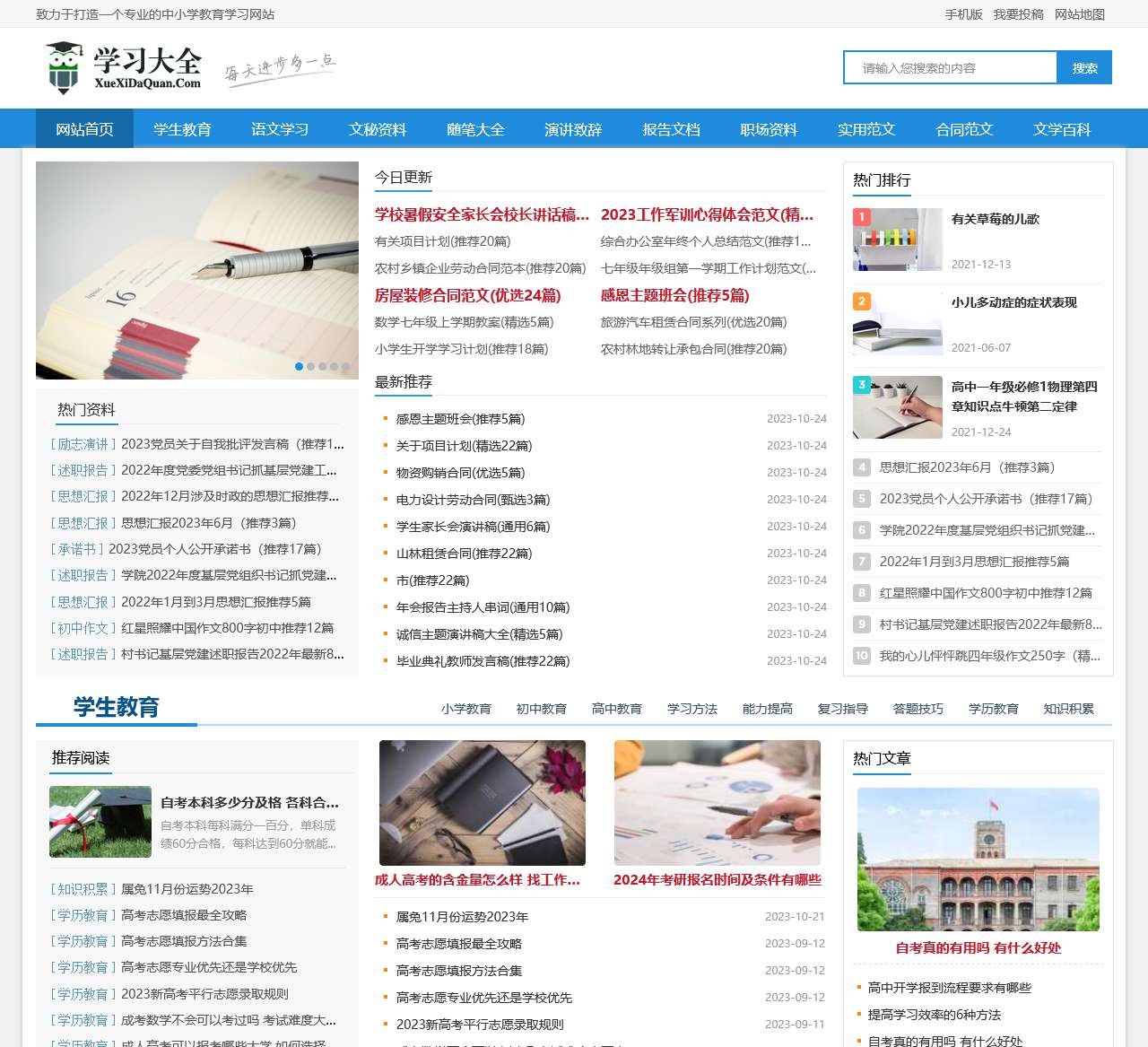The width and height of the screenshot is (1148, 1047).
Task: Open 2022年12月涉及时政的思想汇报 article
Action: tap(230, 496)
